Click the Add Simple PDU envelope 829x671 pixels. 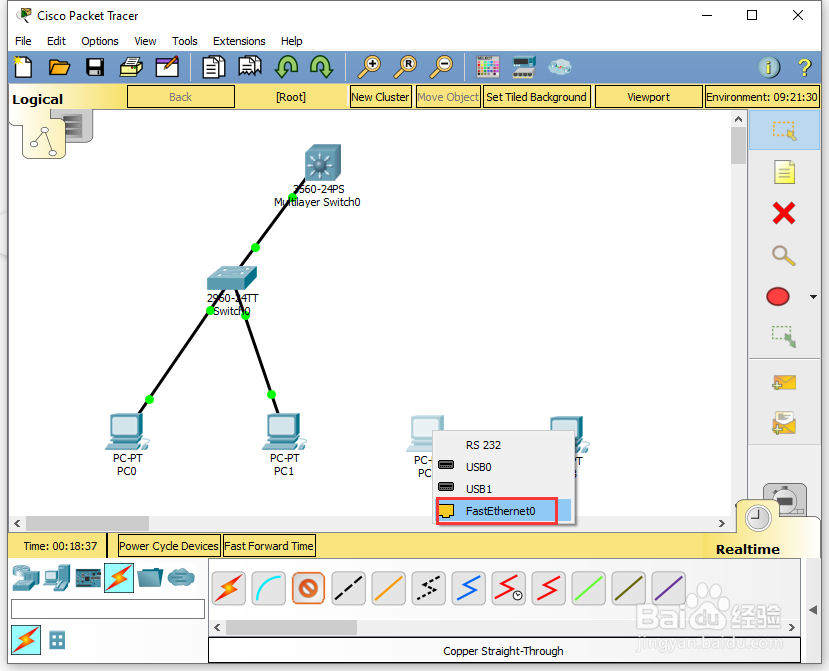coord(784,382)
